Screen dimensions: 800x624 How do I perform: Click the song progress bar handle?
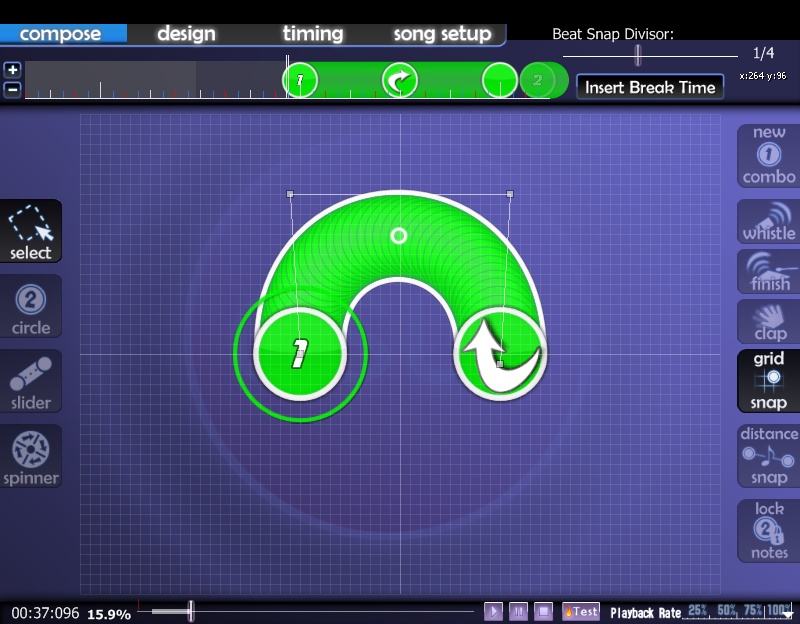coord(191,611)
